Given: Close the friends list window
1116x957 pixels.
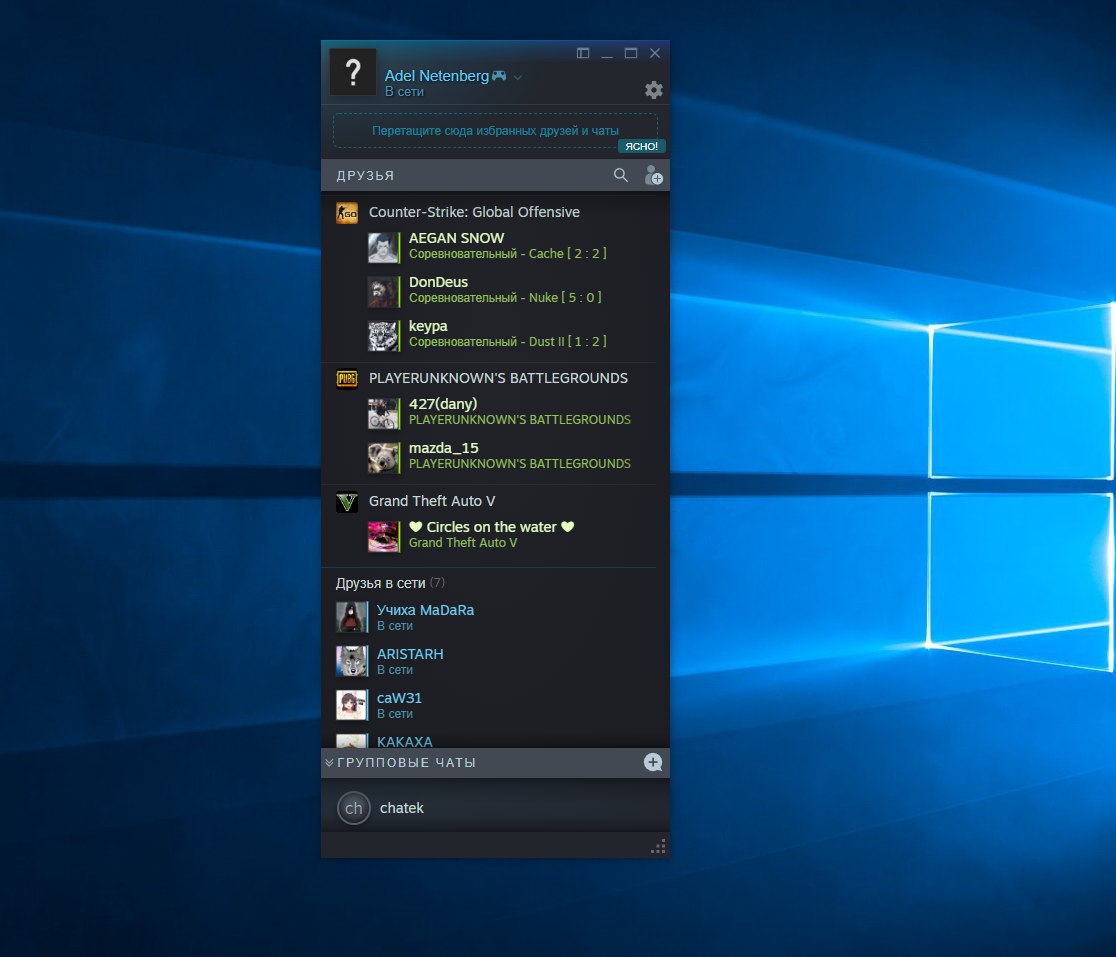Looking at the screenshot, I should click(655, 53).
